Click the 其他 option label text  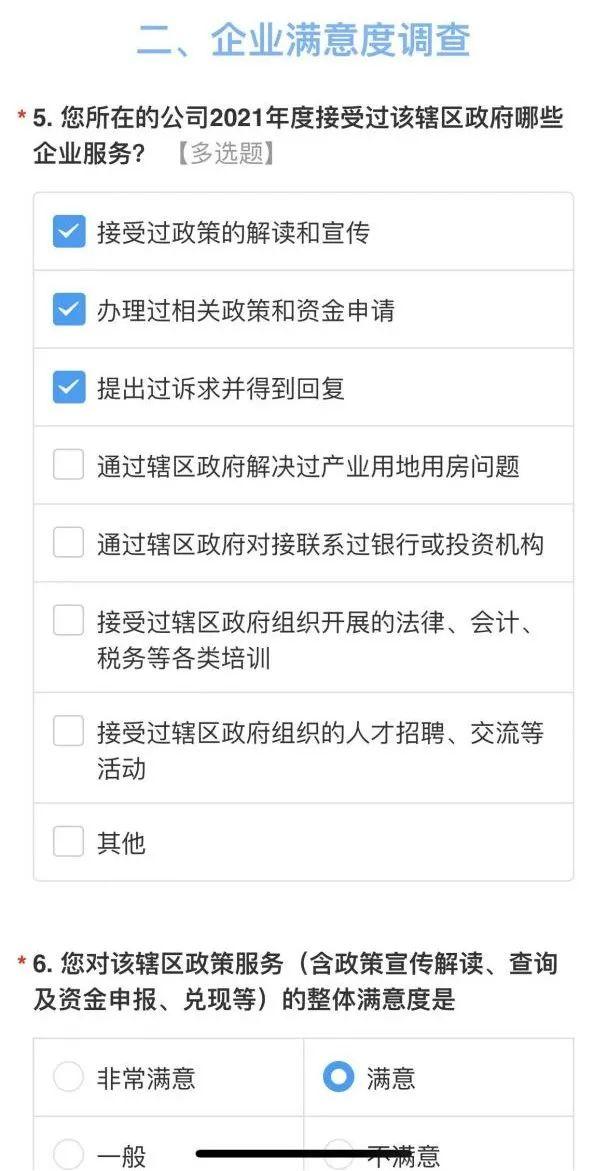click(x=121, y=843)
